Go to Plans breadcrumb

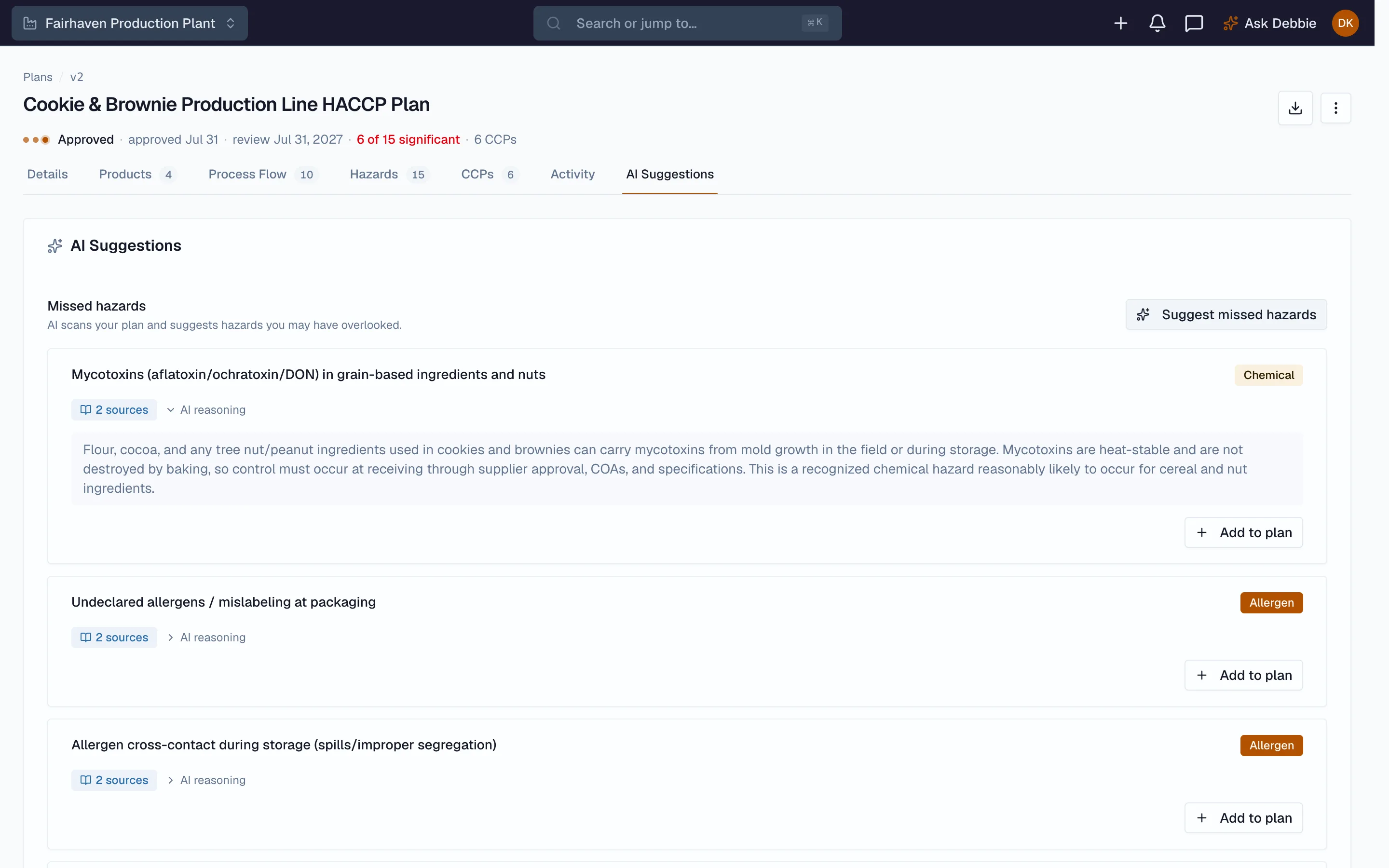(x=37, y=77)
